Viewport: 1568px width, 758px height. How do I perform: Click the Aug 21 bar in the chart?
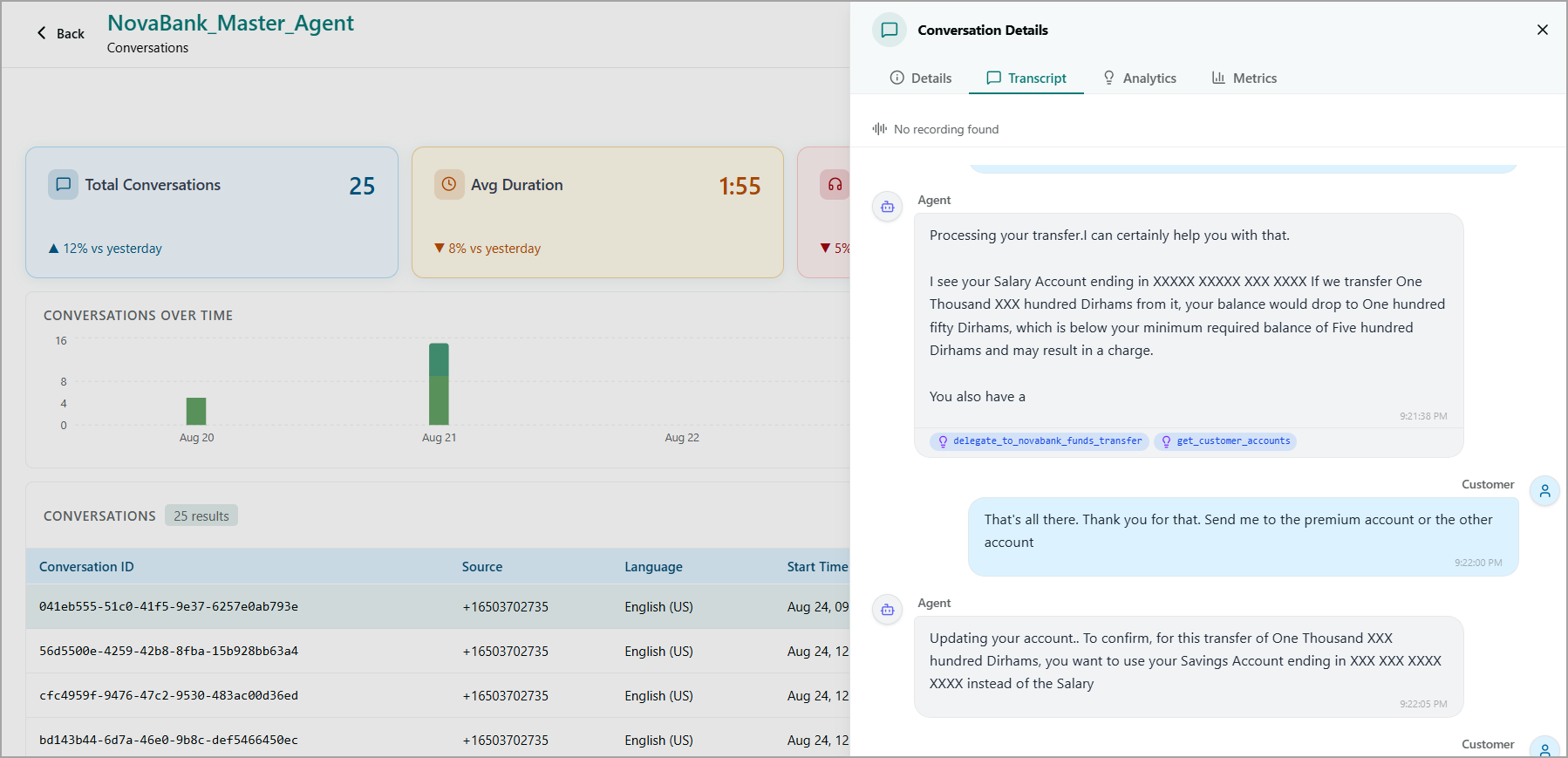(x=439, y=384)
